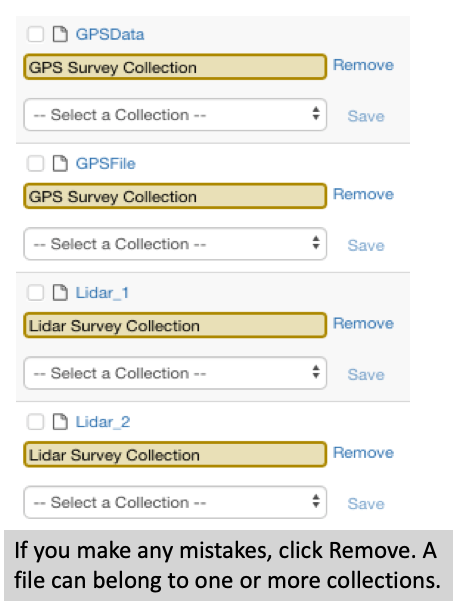Screen dimensions: 459x611
Task: Check the Lidar_1 file checkbox
Action: coord(35,292)
